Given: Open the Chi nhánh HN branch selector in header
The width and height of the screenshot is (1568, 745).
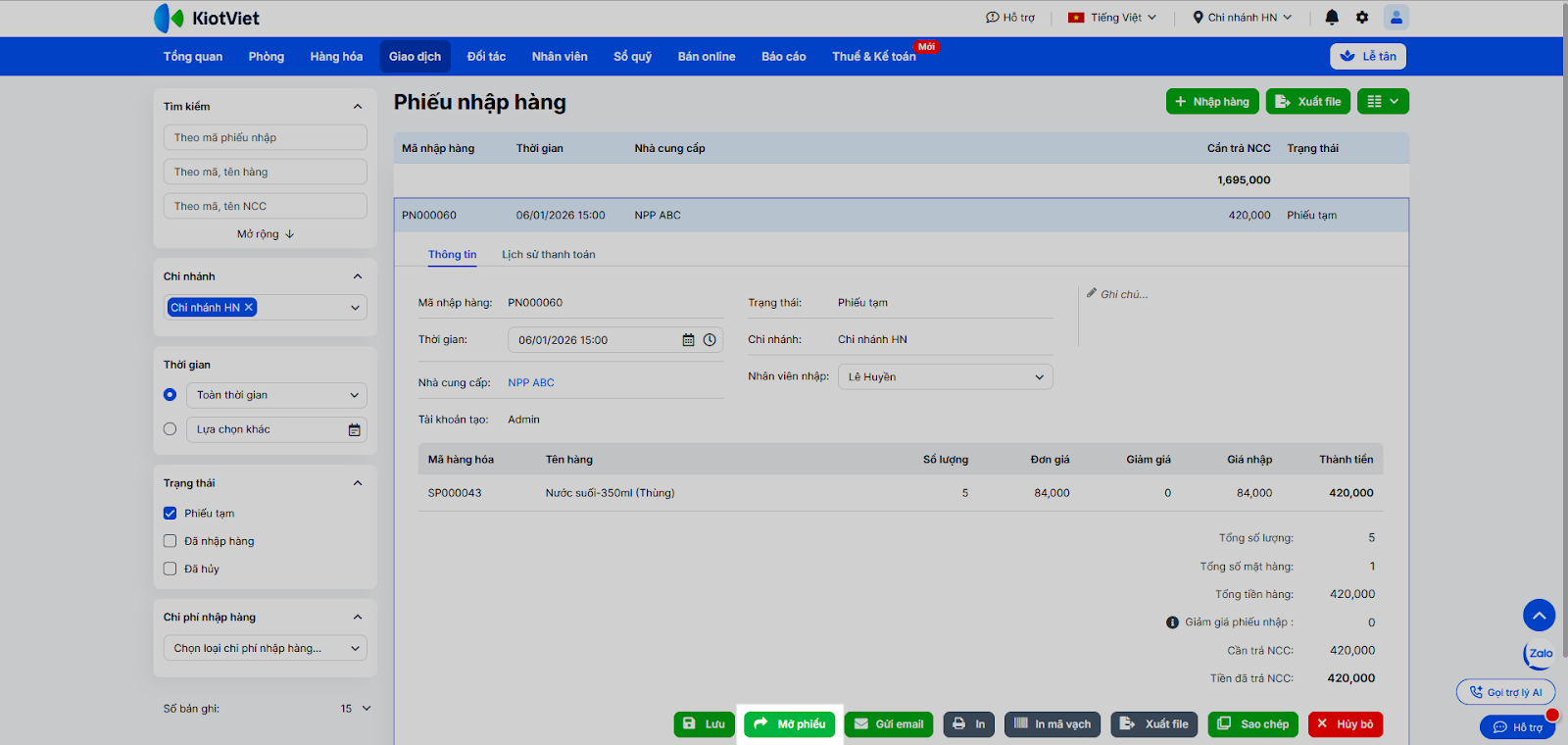Looking at the screenshot, I should (1242, 18).
